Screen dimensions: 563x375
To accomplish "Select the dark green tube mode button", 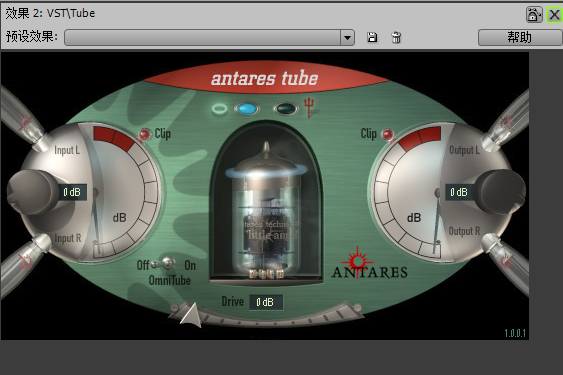I will [285, 108].
